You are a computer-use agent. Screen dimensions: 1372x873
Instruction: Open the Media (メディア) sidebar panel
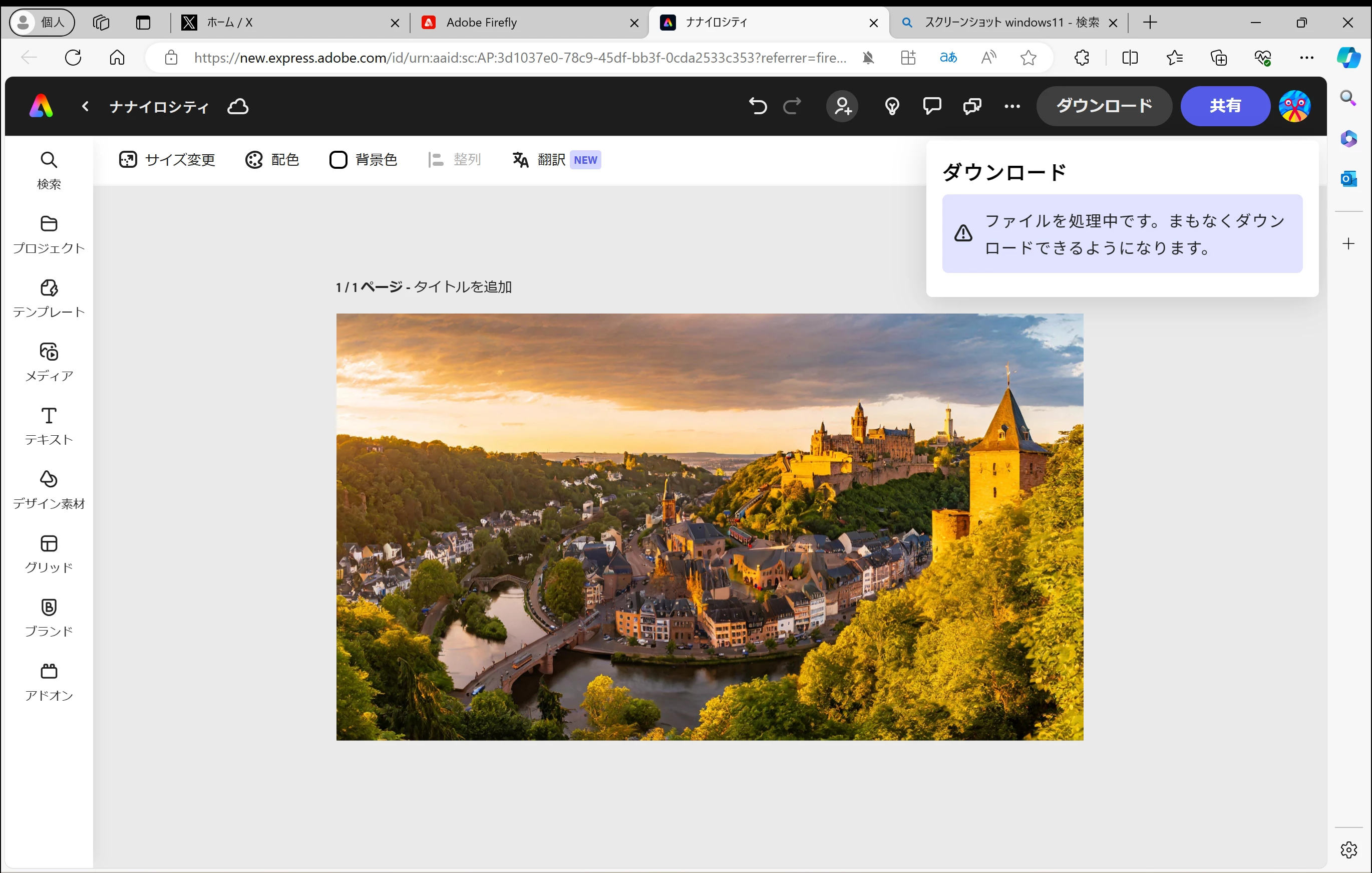[x=49, y=362]
